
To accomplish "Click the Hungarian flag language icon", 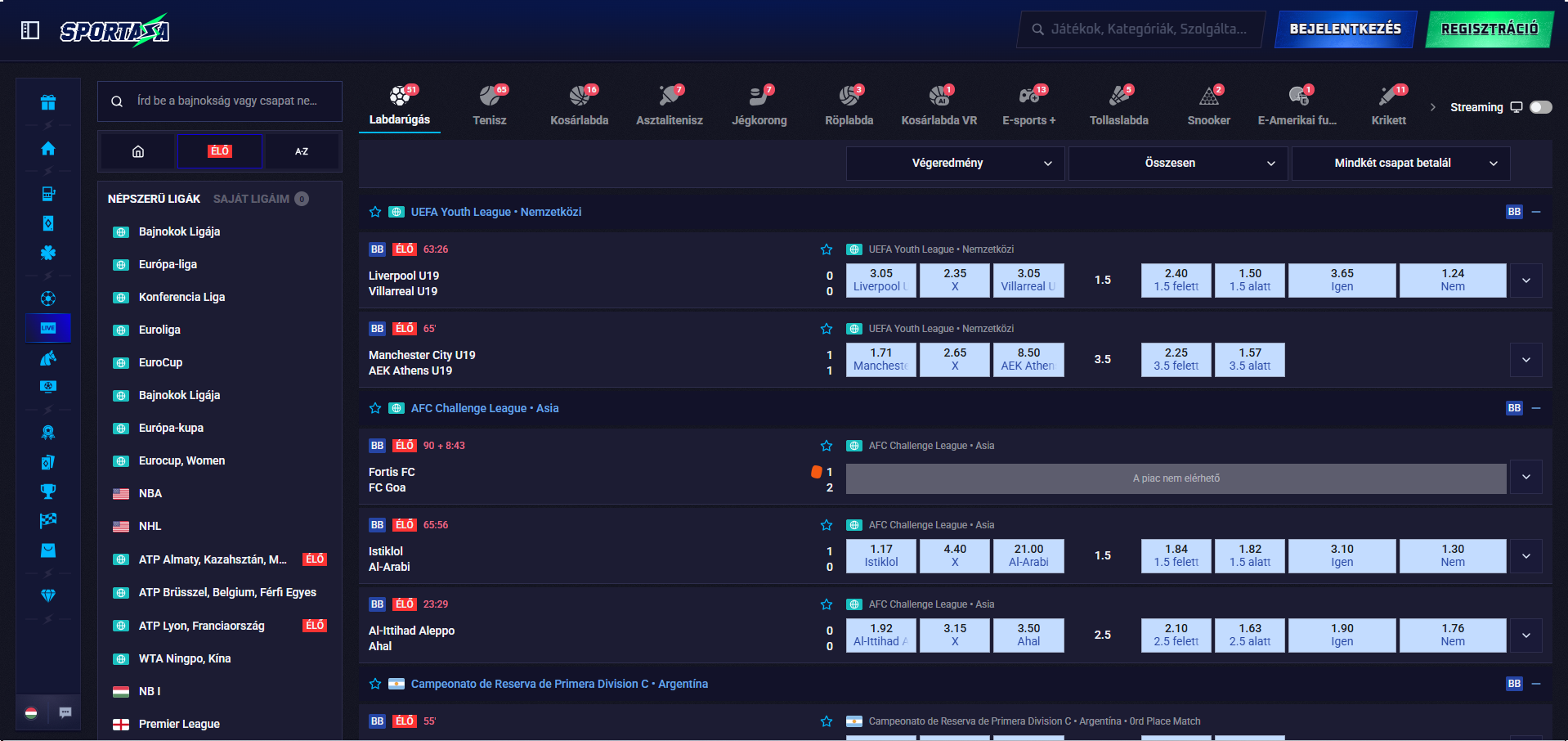I will [x=31, y=712].
